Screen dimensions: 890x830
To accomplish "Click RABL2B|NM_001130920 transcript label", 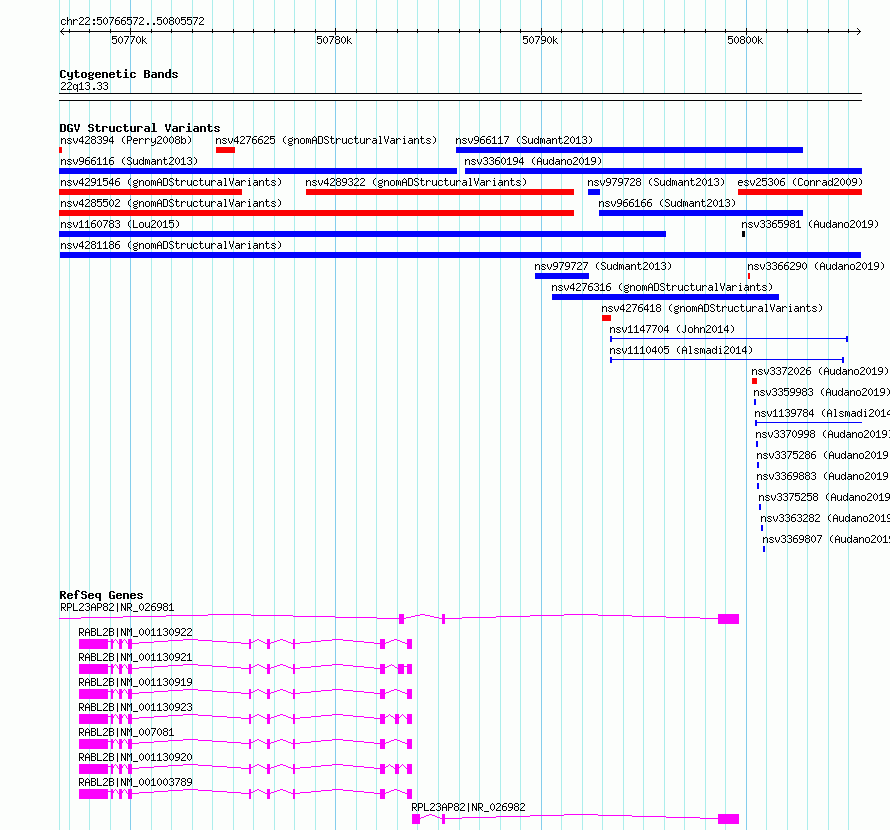I will coord(135,757).
